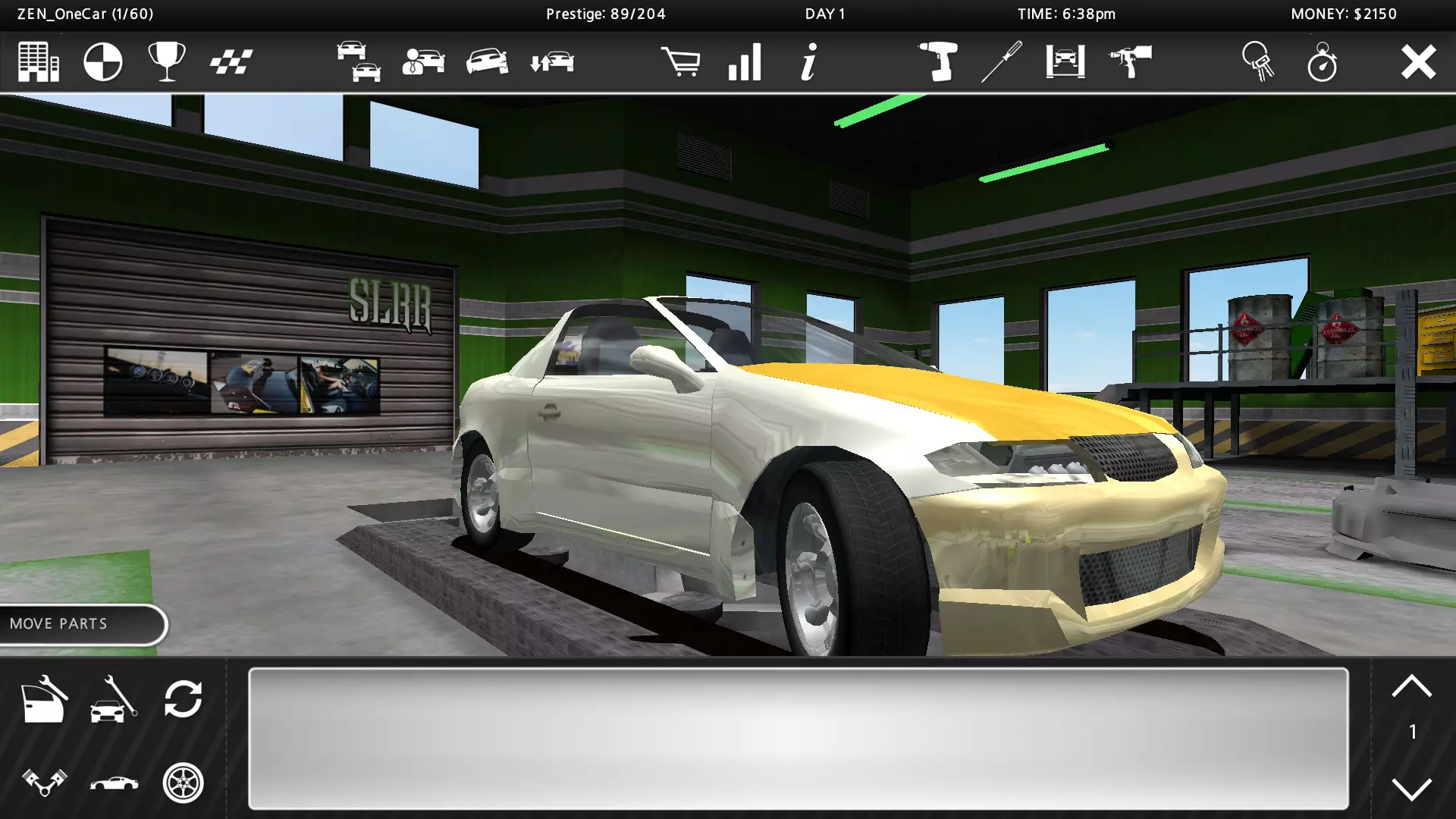
Task: Select the wheel rim parts category
Action: coord(183,783)
